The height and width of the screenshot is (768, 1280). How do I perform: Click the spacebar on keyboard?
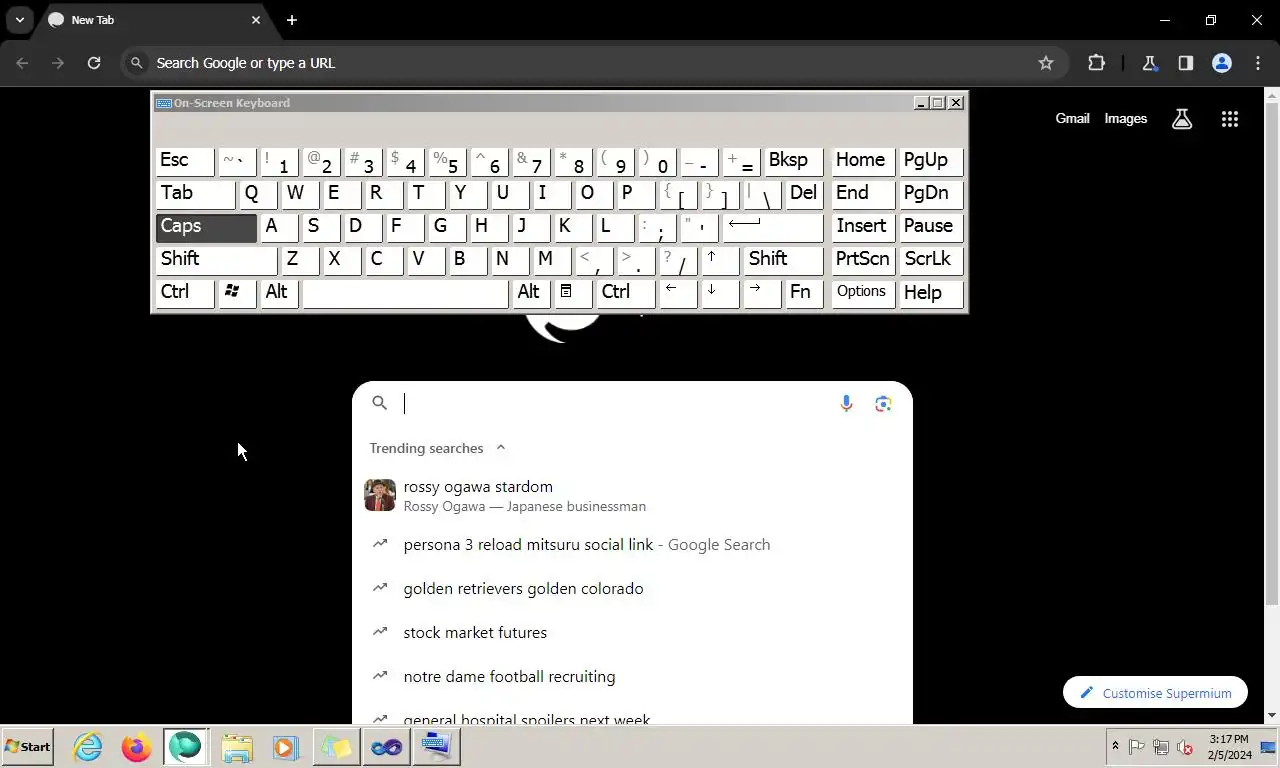coord(405,292)
